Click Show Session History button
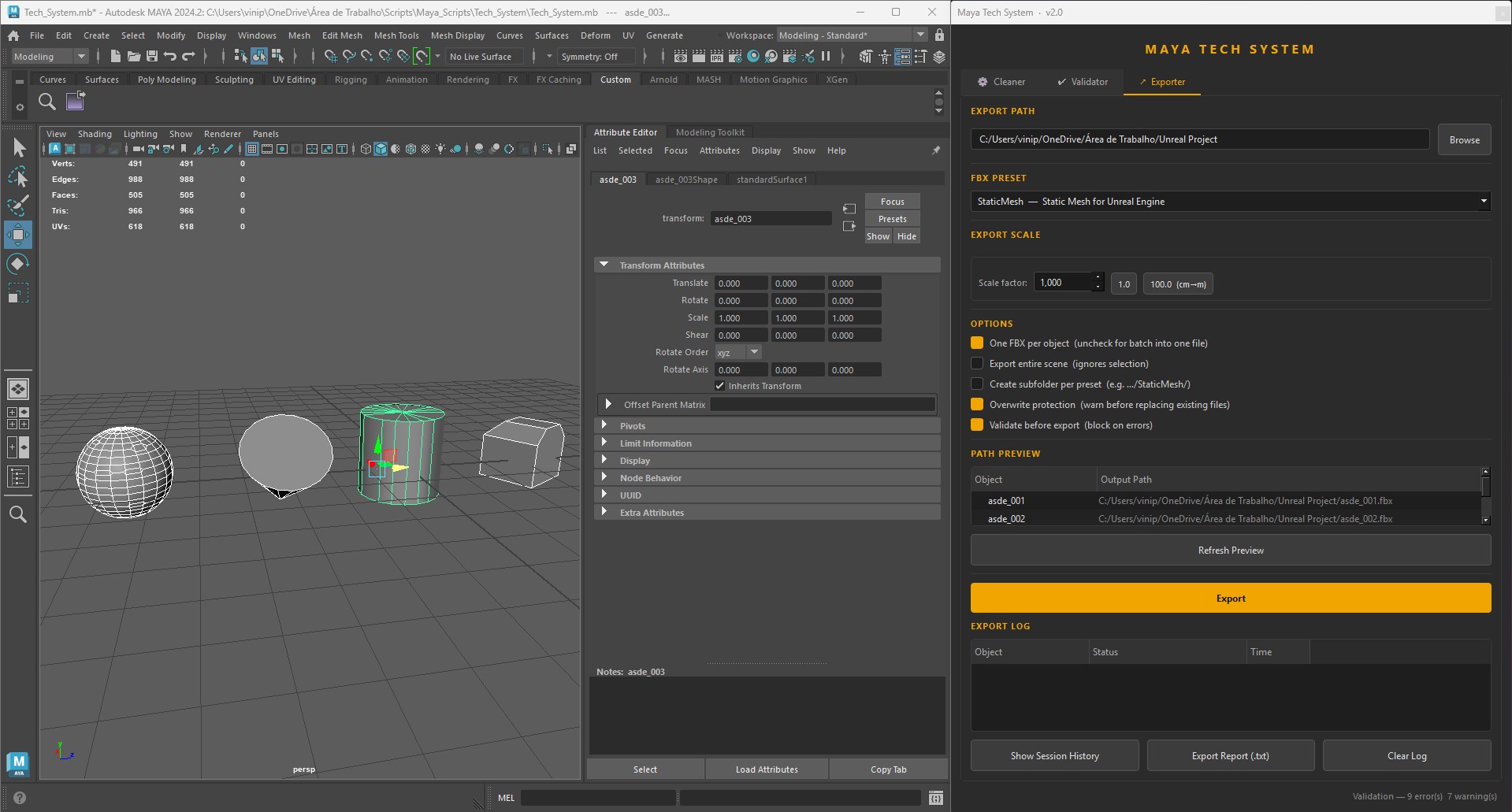 click(x=1054, y=755)
